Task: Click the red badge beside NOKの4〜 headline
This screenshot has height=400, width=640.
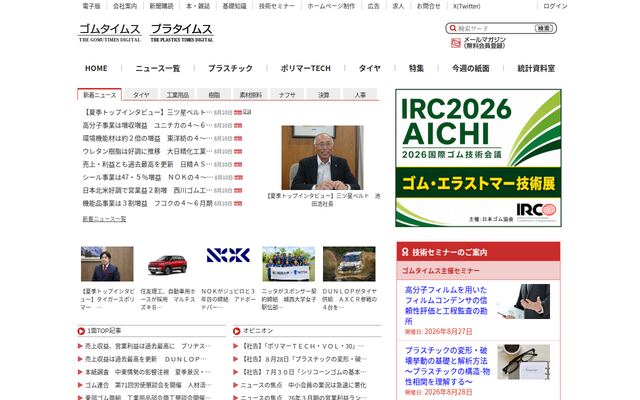Action: click(x=239, y=178)
